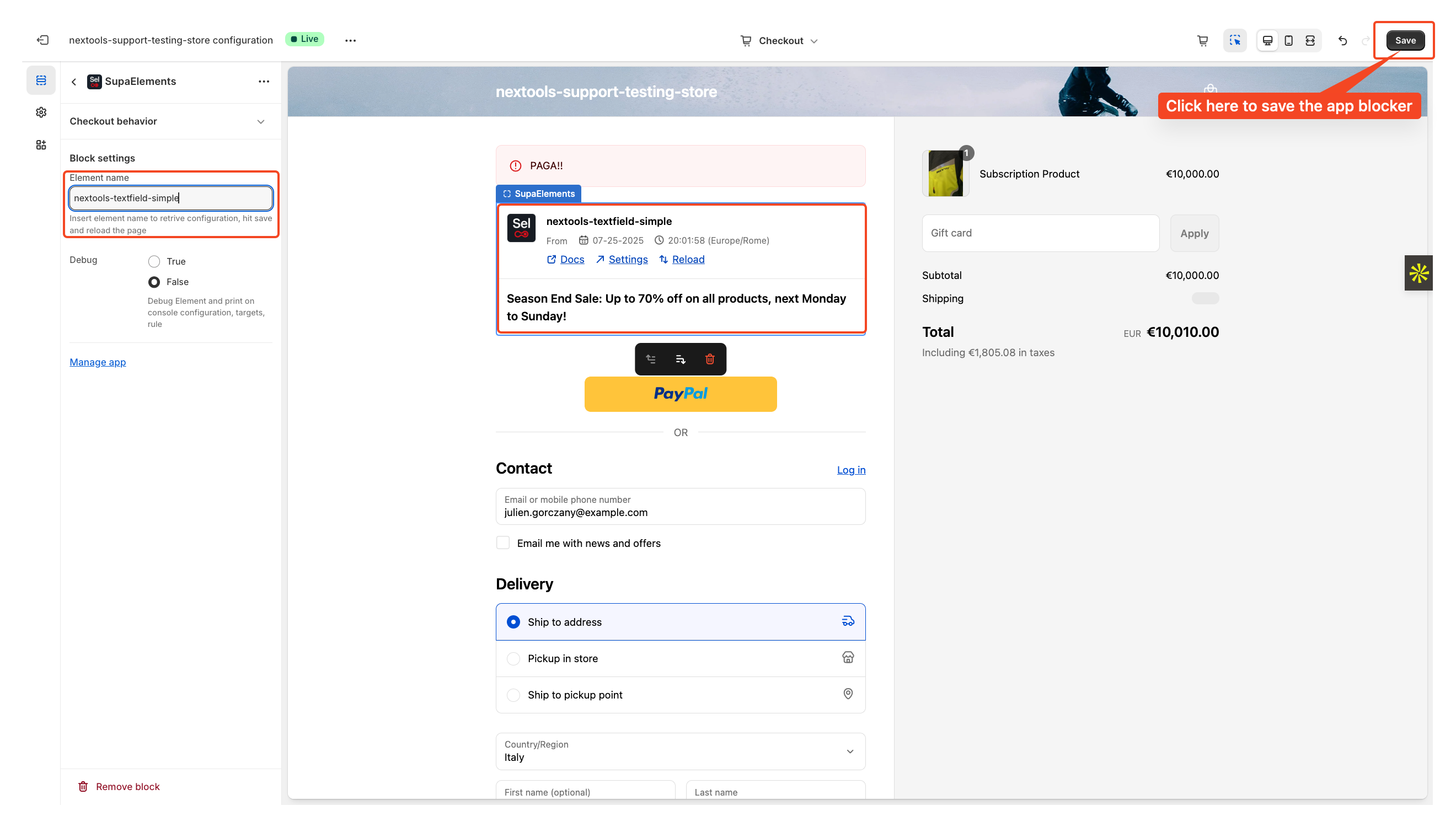Open the Checkout page selector dropdown
Viewport: 1456px width, 827px height.
coord(779,40)
